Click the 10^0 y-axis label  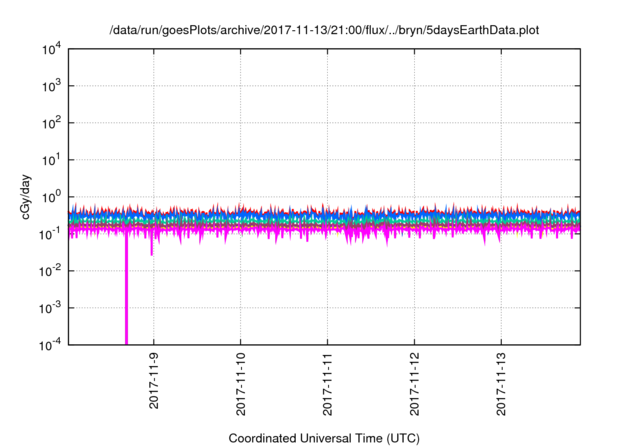[51, 198]
